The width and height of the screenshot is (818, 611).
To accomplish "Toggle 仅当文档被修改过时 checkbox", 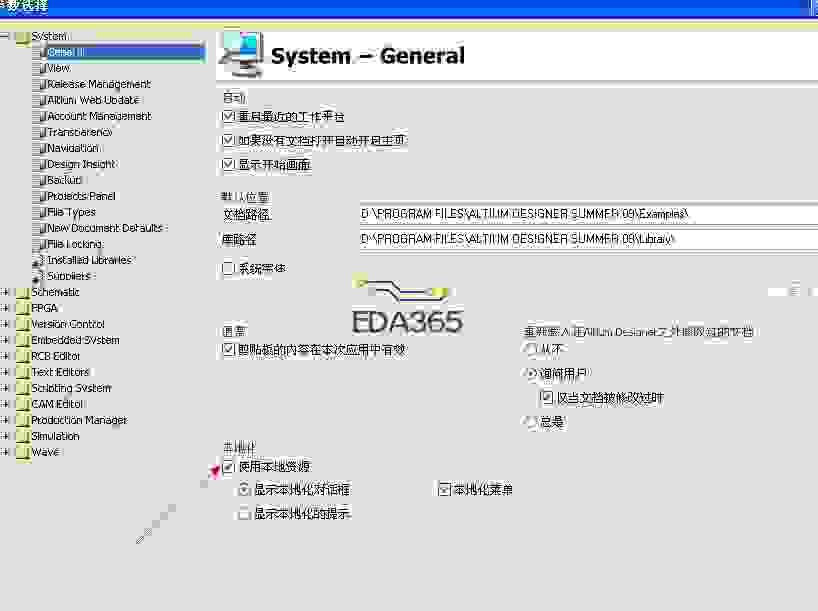I will 546,398.
